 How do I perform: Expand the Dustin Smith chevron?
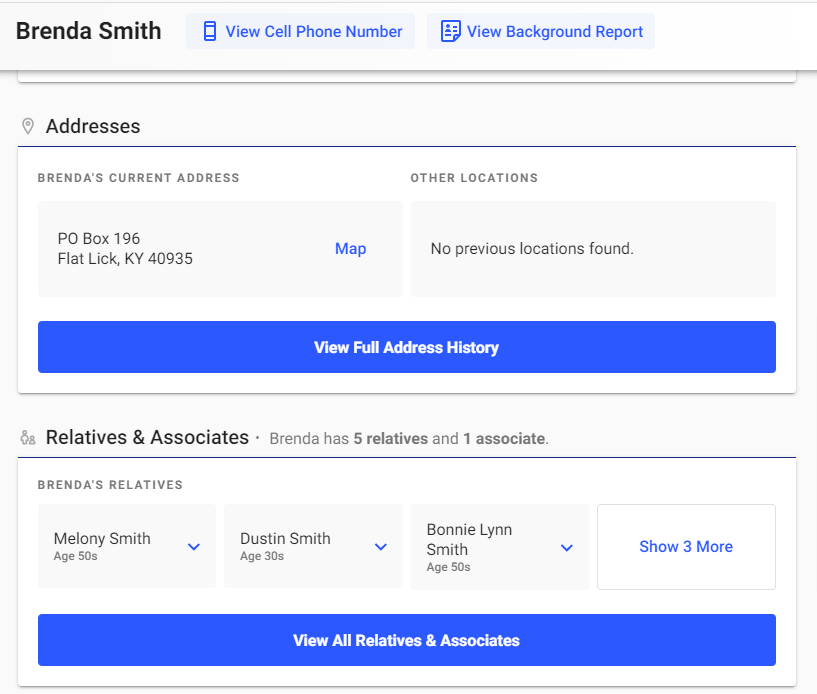point(381,547)
